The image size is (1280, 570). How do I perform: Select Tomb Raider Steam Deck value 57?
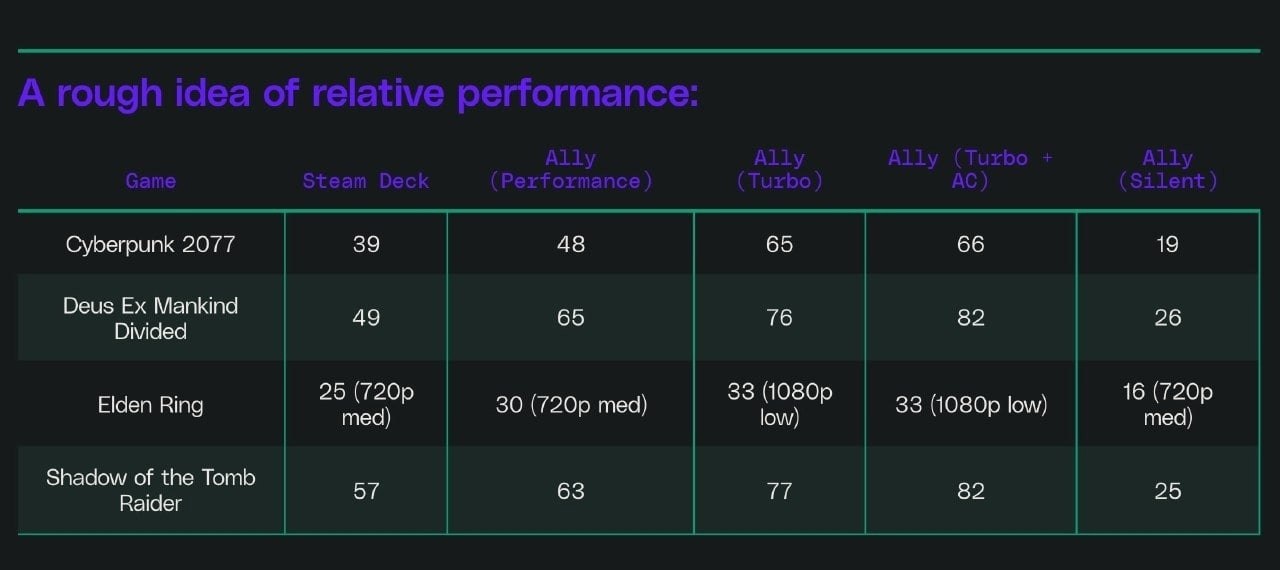pyautogui.click(x=366, y=491)
